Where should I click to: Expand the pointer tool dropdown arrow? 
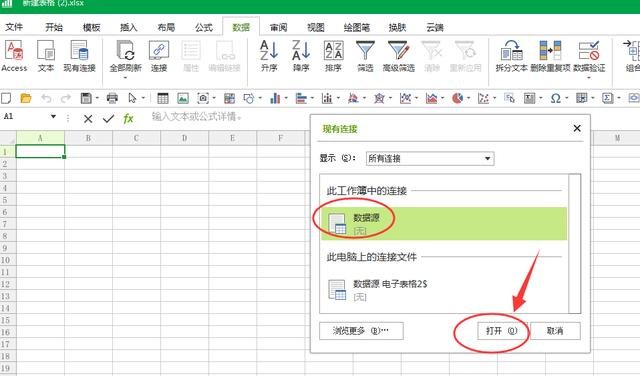point(143,98)
